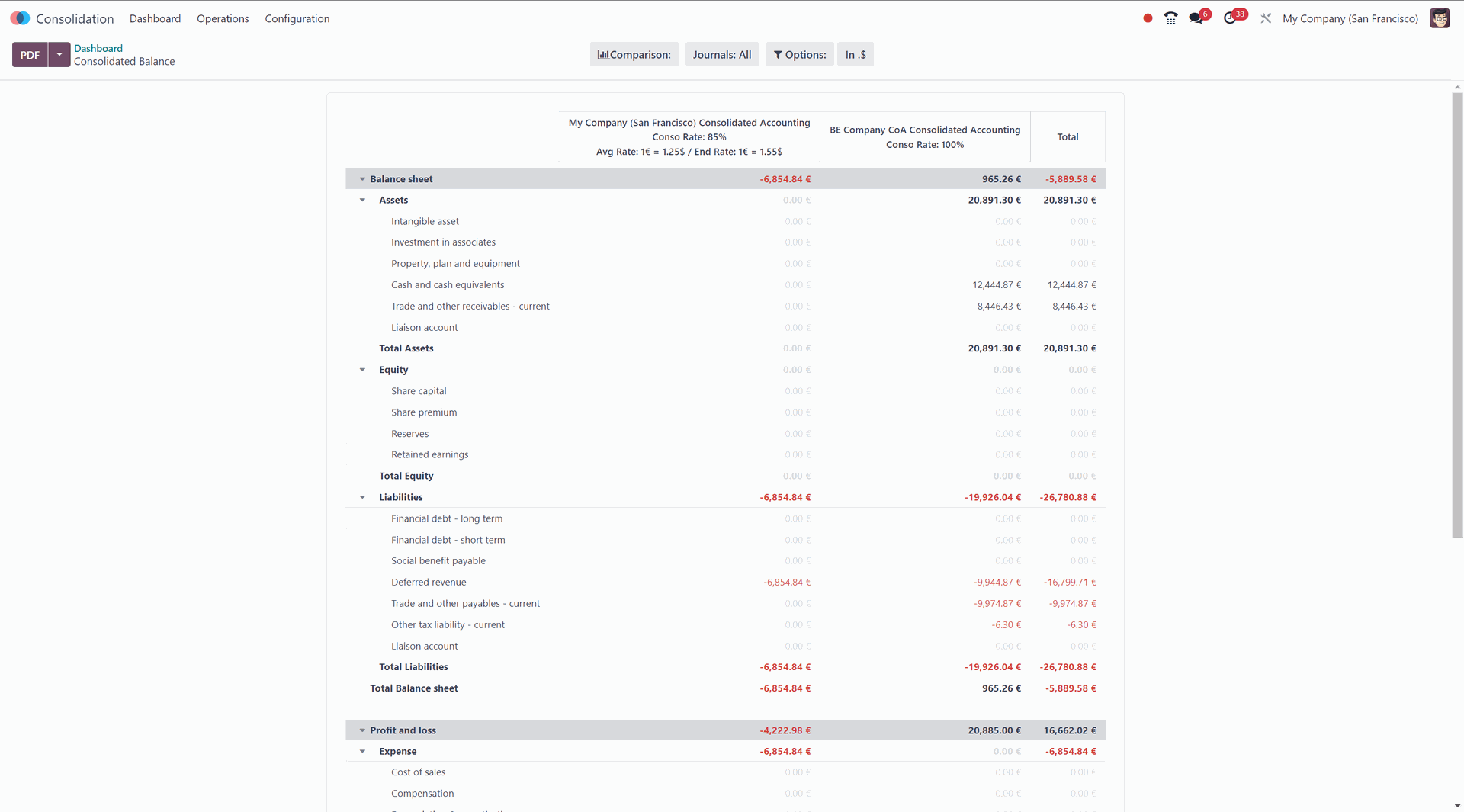Viewport: 1464px width, 812px height.
Task: Toggle the In .$ currency button
Action: [x=855, y=54]
